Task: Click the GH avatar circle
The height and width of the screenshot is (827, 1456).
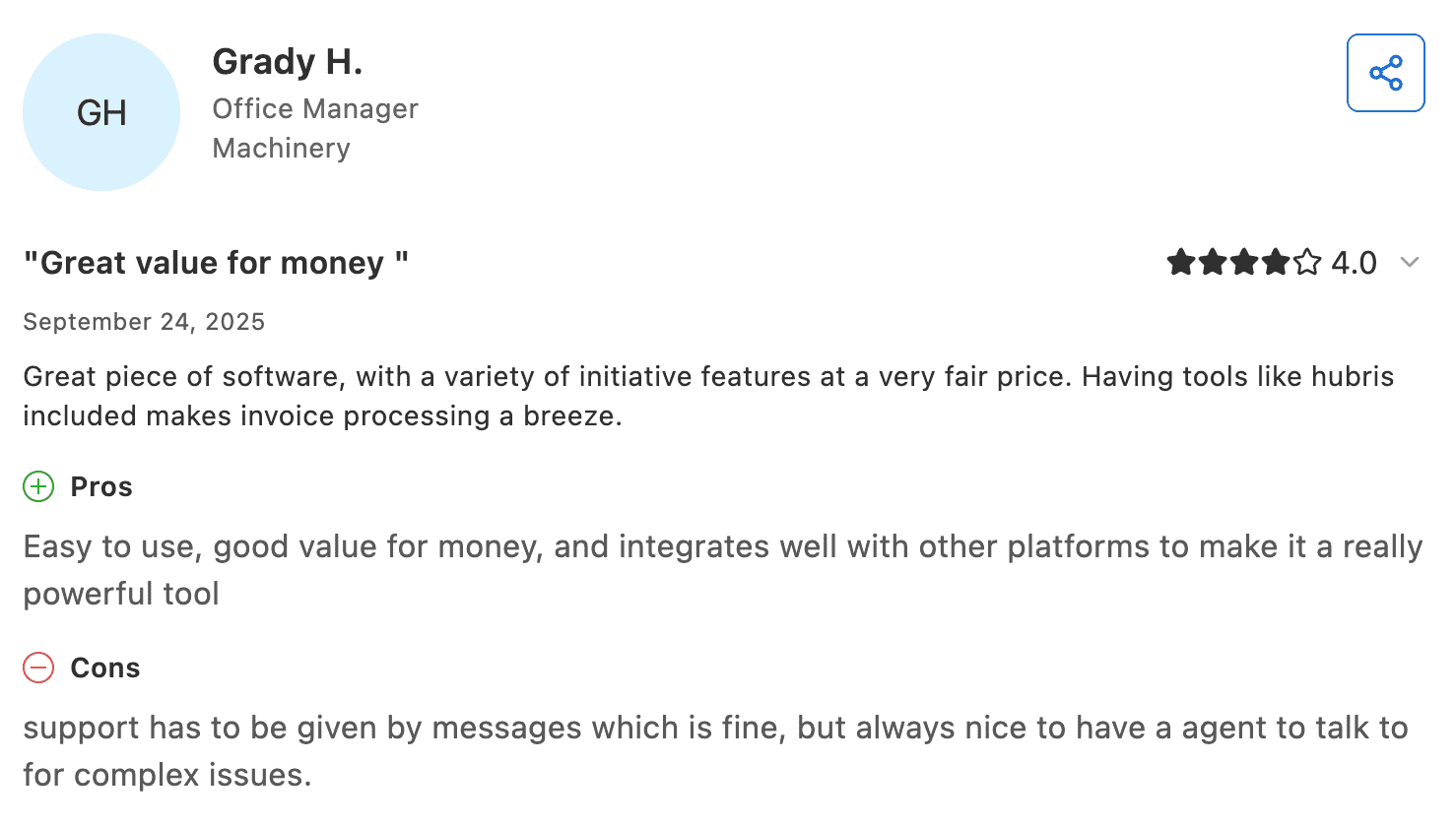Action: tap(101, 112)
